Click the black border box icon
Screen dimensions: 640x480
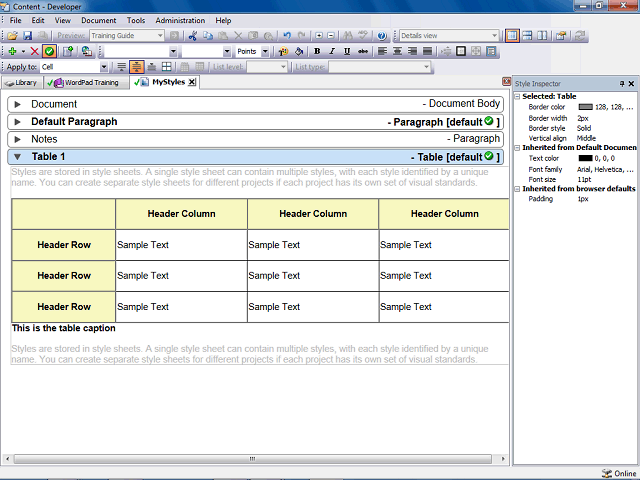[461, 51]
